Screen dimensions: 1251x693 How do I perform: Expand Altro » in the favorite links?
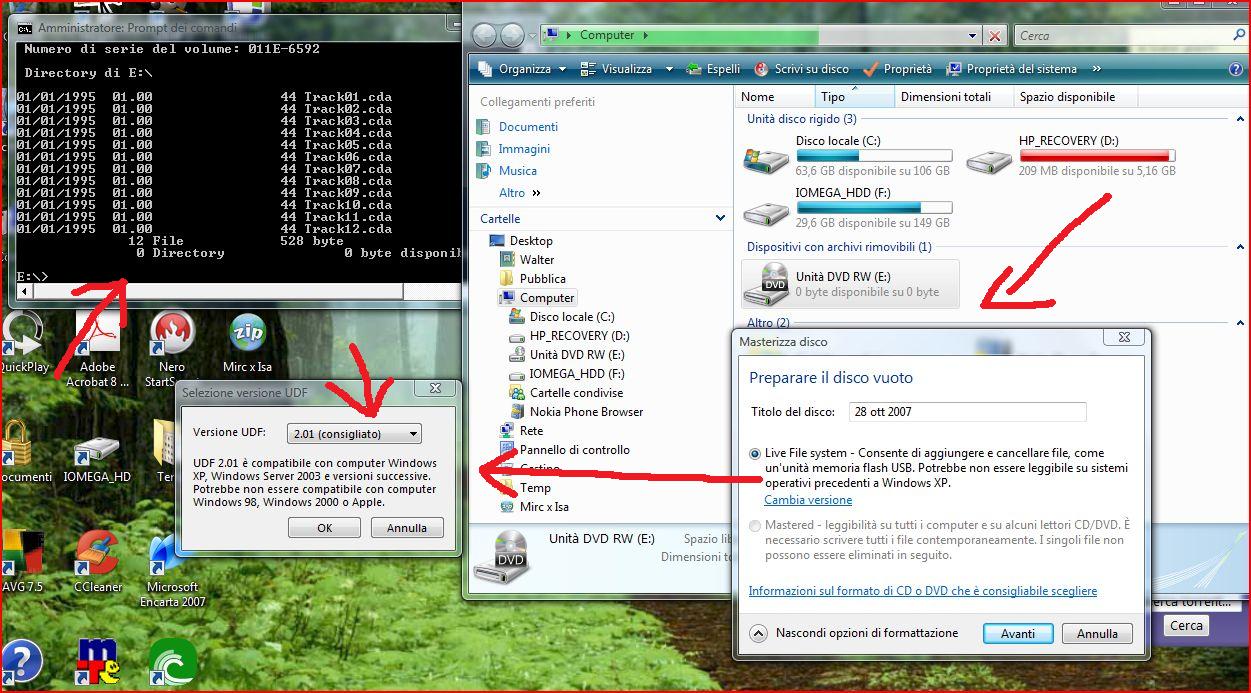point(520,193)
